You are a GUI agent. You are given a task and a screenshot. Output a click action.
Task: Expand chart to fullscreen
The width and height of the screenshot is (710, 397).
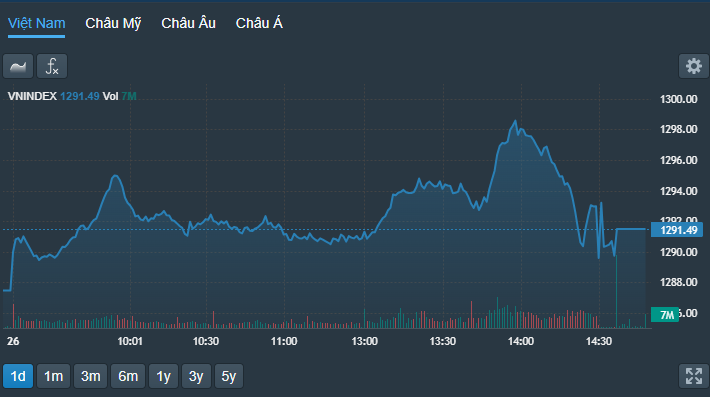coord(693,376)
